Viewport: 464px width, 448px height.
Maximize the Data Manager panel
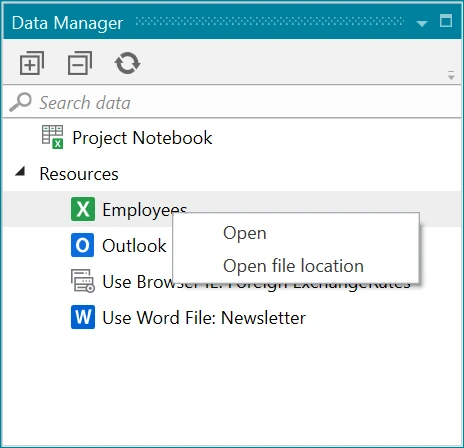click(446, 21)
